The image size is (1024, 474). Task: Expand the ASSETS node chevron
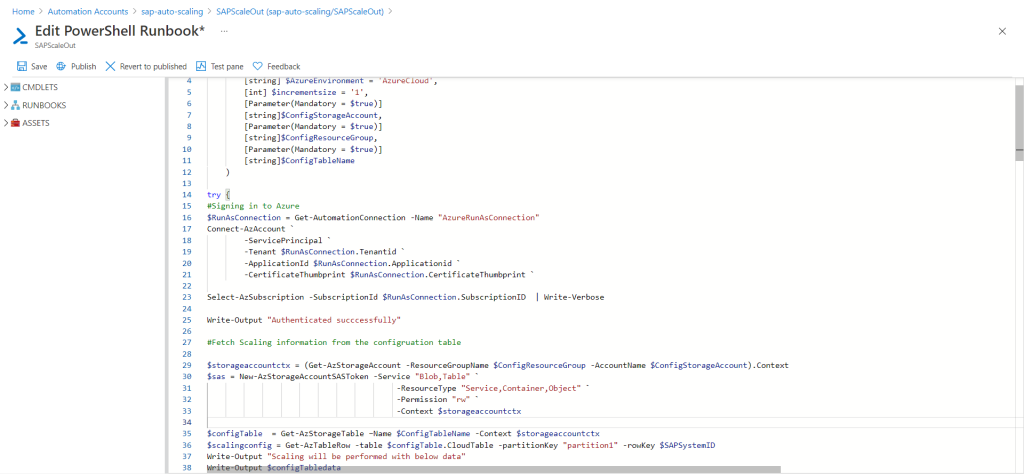tap(6, 123)
